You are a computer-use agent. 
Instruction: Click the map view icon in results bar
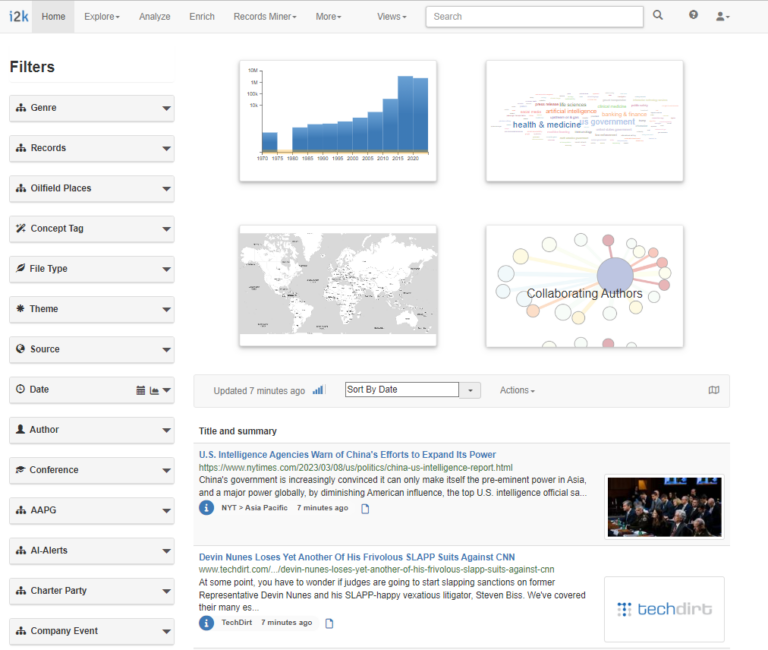713,390
